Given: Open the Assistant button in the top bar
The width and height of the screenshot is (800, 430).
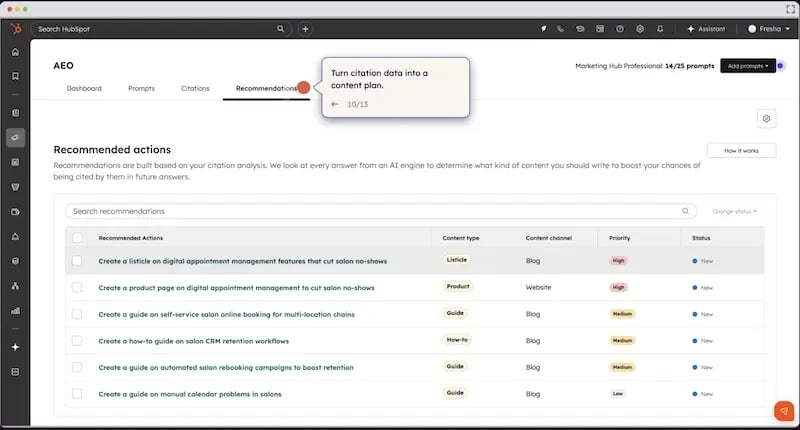Looking at the screenshot, I should point(706,29).
